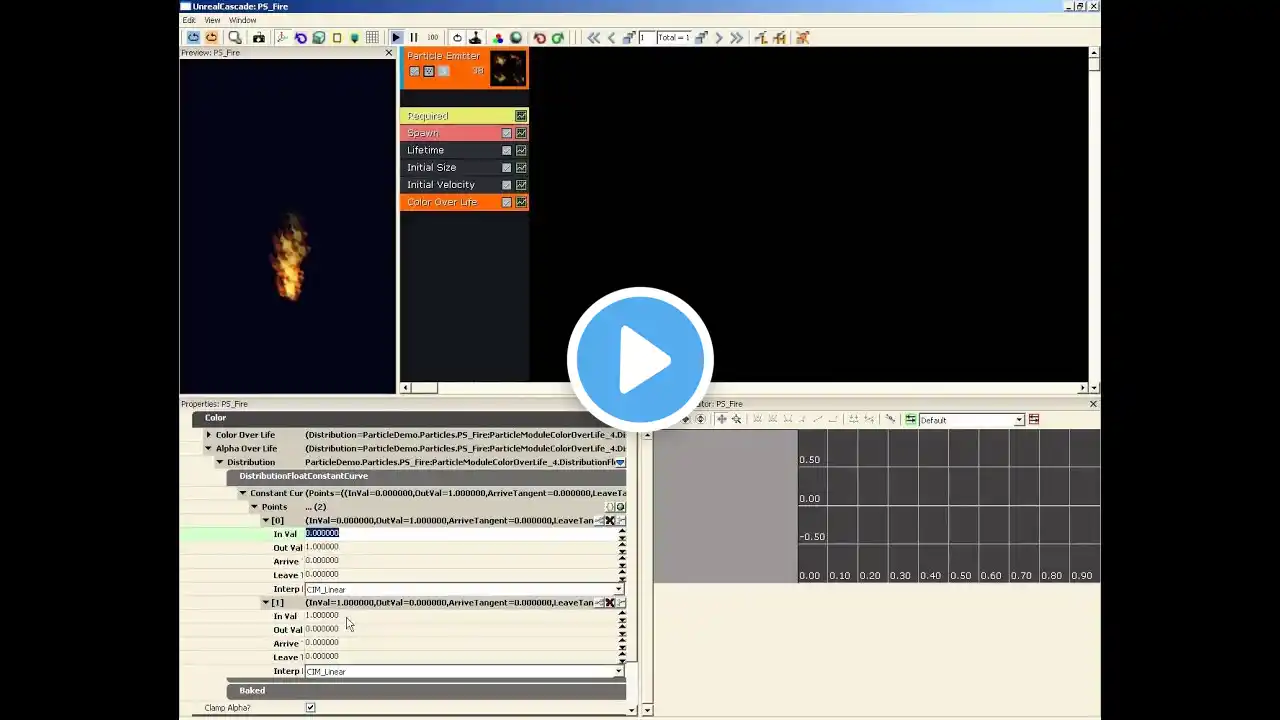Collapse the point [1] entry
This screenshot has width=1280, height=720.
[266, 603]
